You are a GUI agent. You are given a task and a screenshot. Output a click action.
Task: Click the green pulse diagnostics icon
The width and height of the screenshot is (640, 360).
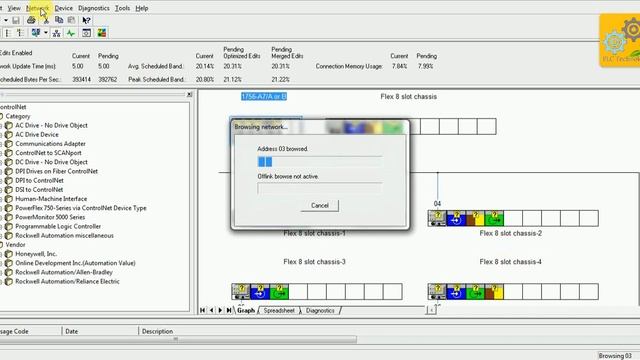pyautogui.click(x=71, y=33)
